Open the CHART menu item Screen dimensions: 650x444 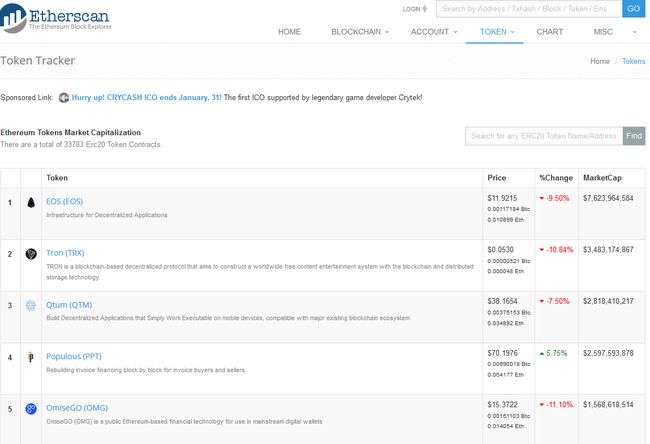550,32
